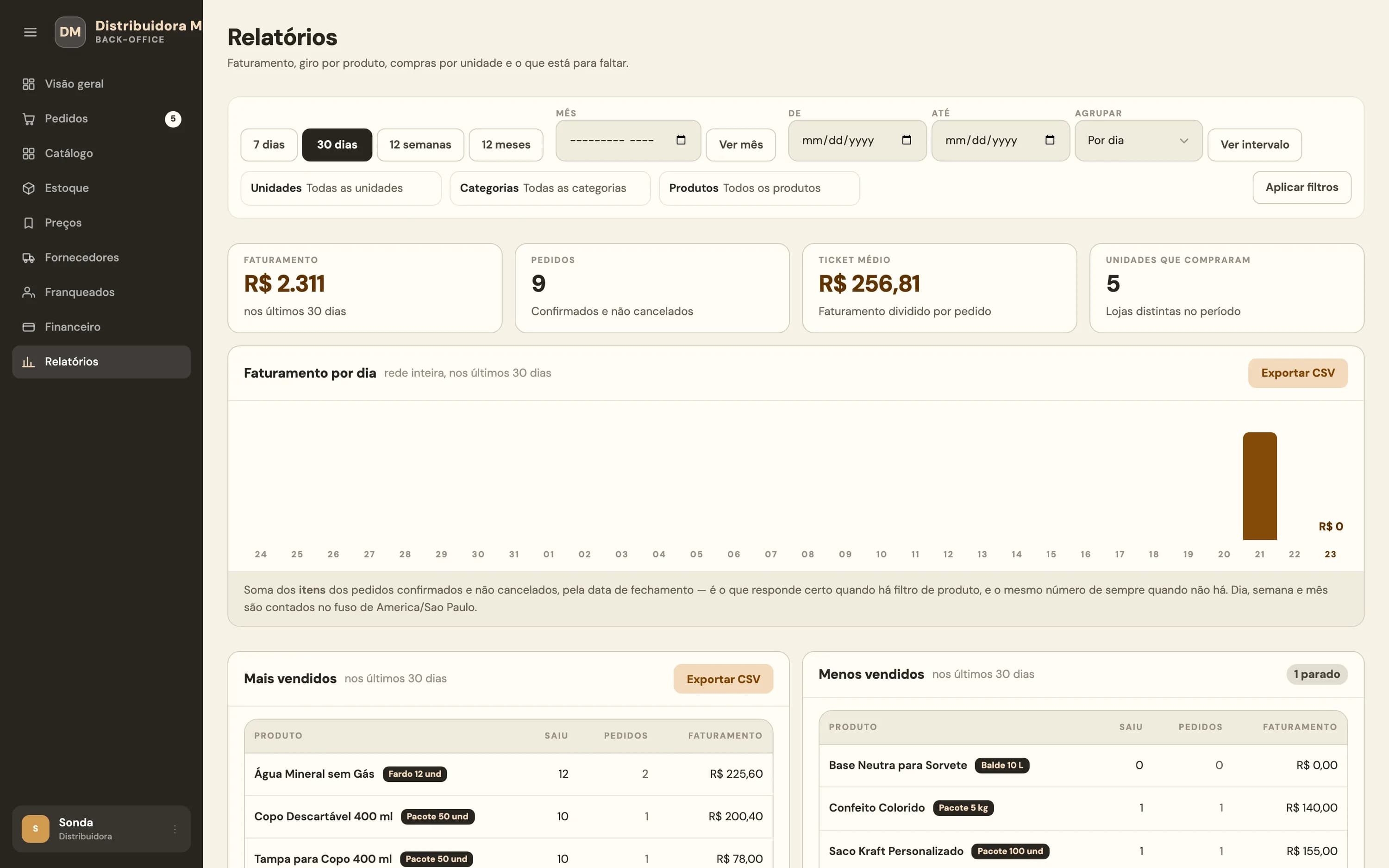Select the 12 meses period toggle
The height and width of the screenshot is (868, 1389).
tap(506, 144)
